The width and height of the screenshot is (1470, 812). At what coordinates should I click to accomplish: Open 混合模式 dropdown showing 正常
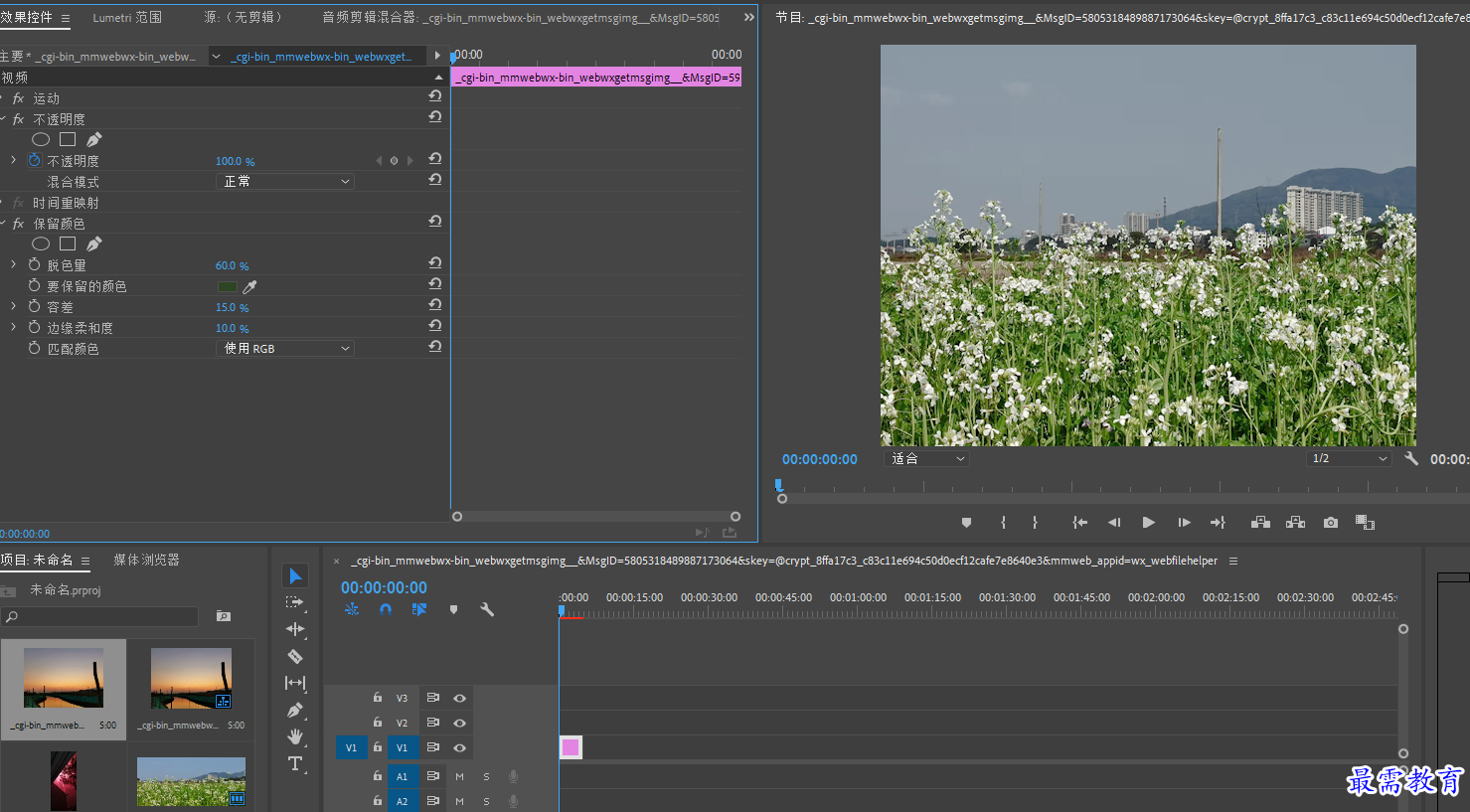click(x=285, y=181)
